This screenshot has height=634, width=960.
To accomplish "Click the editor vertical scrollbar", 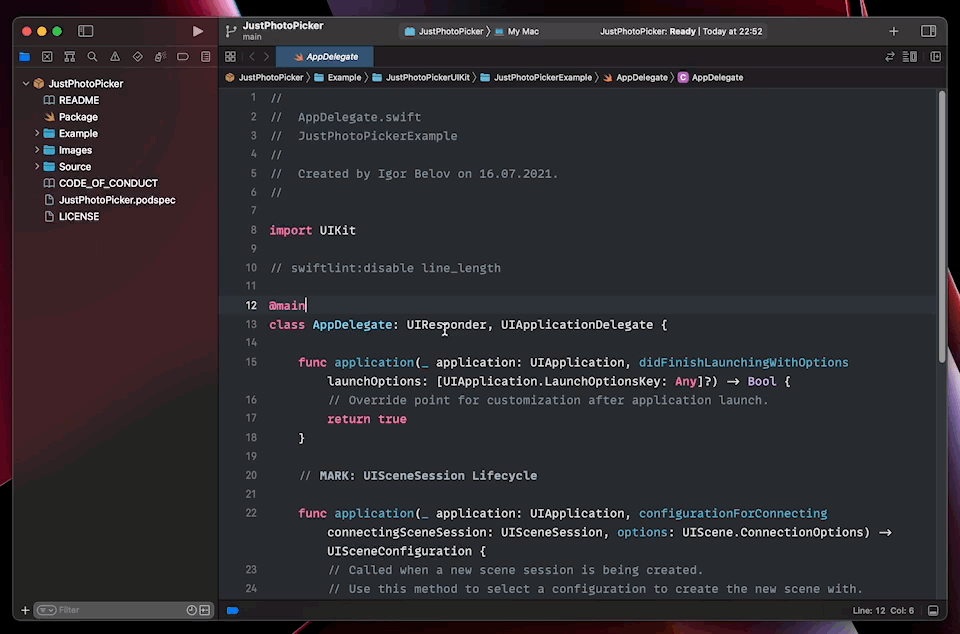I will coord(942,226).
